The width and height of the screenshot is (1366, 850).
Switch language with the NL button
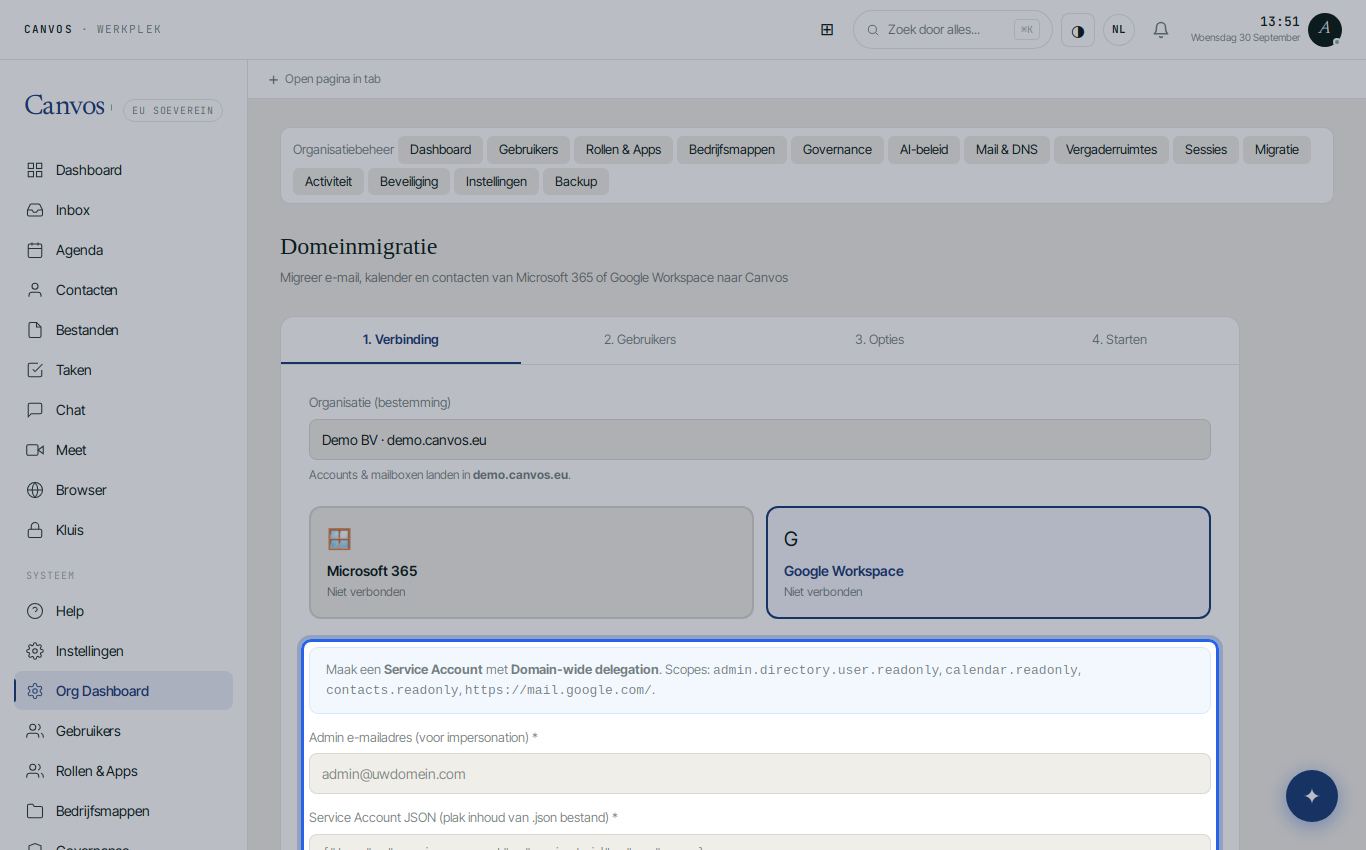pyautogui.click(x=1119, y=30)
